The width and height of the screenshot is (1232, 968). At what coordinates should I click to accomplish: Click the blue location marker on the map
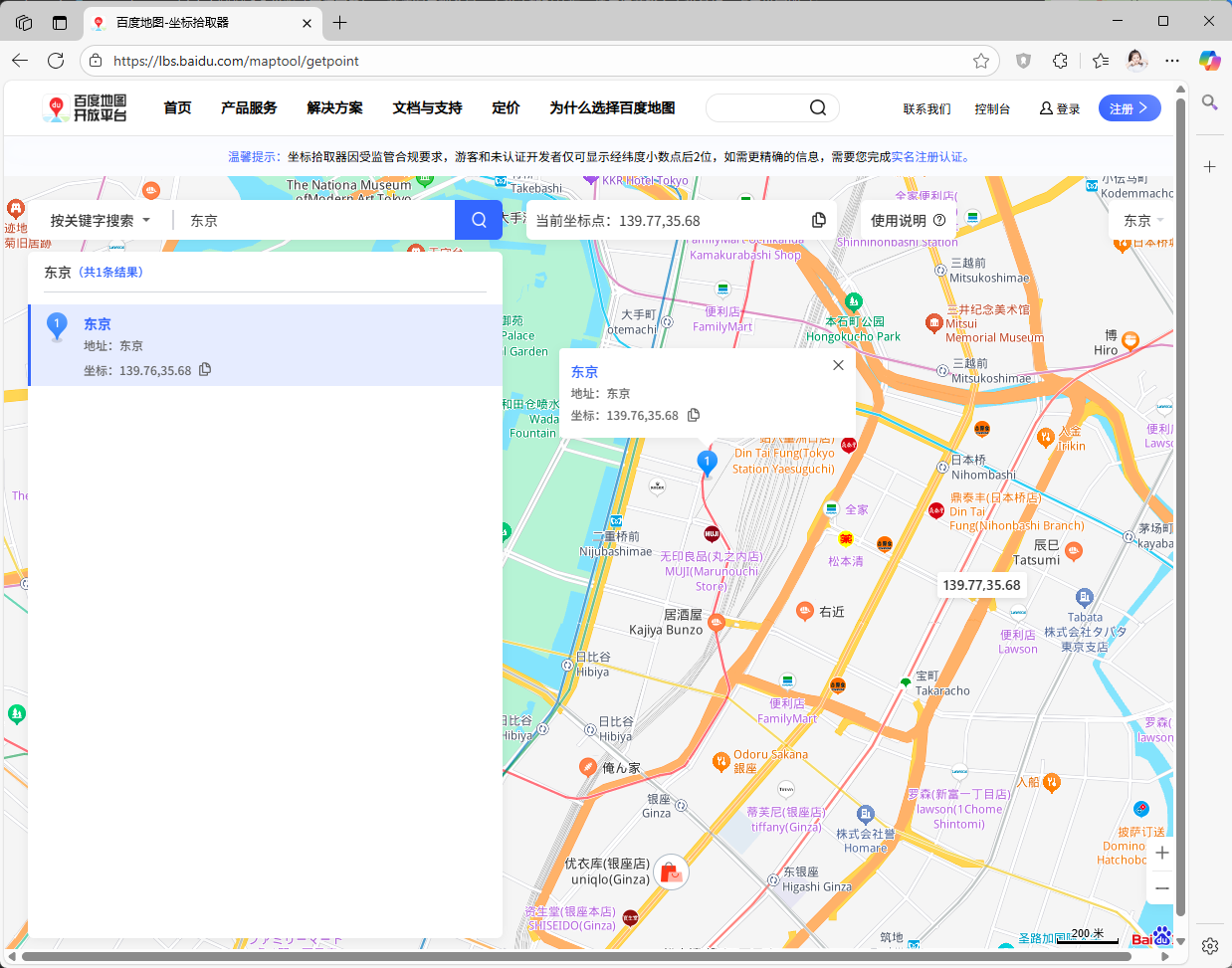click(707, 462)
